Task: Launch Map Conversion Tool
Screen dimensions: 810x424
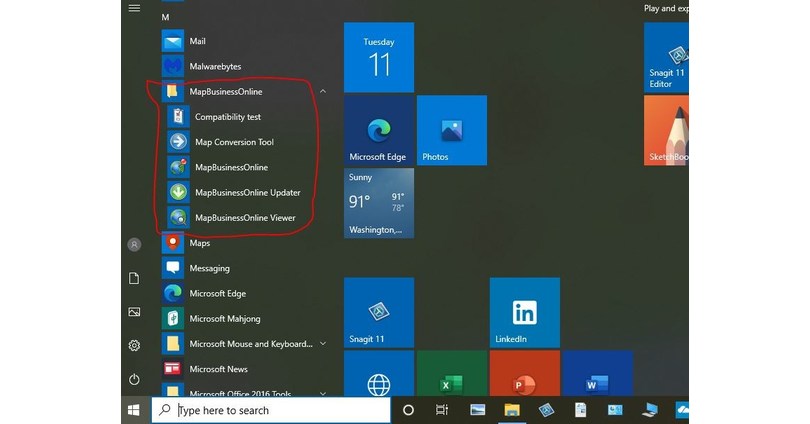Action: [233, 142]
